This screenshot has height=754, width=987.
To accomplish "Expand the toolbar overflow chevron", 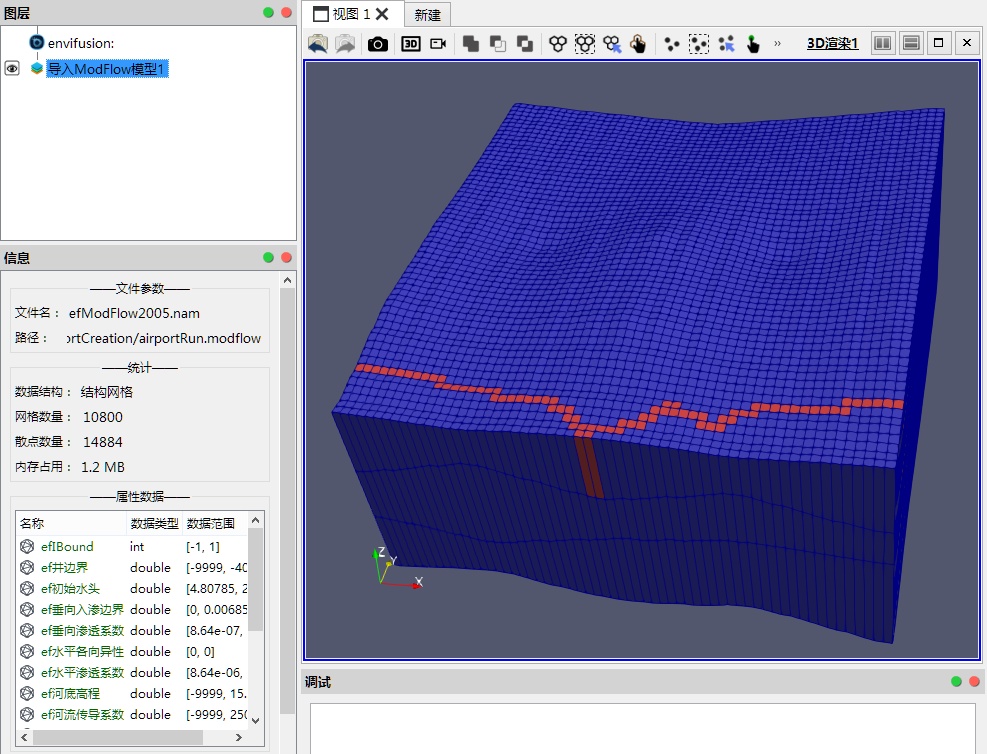I will pyautogui.click(x=777, y=43).
